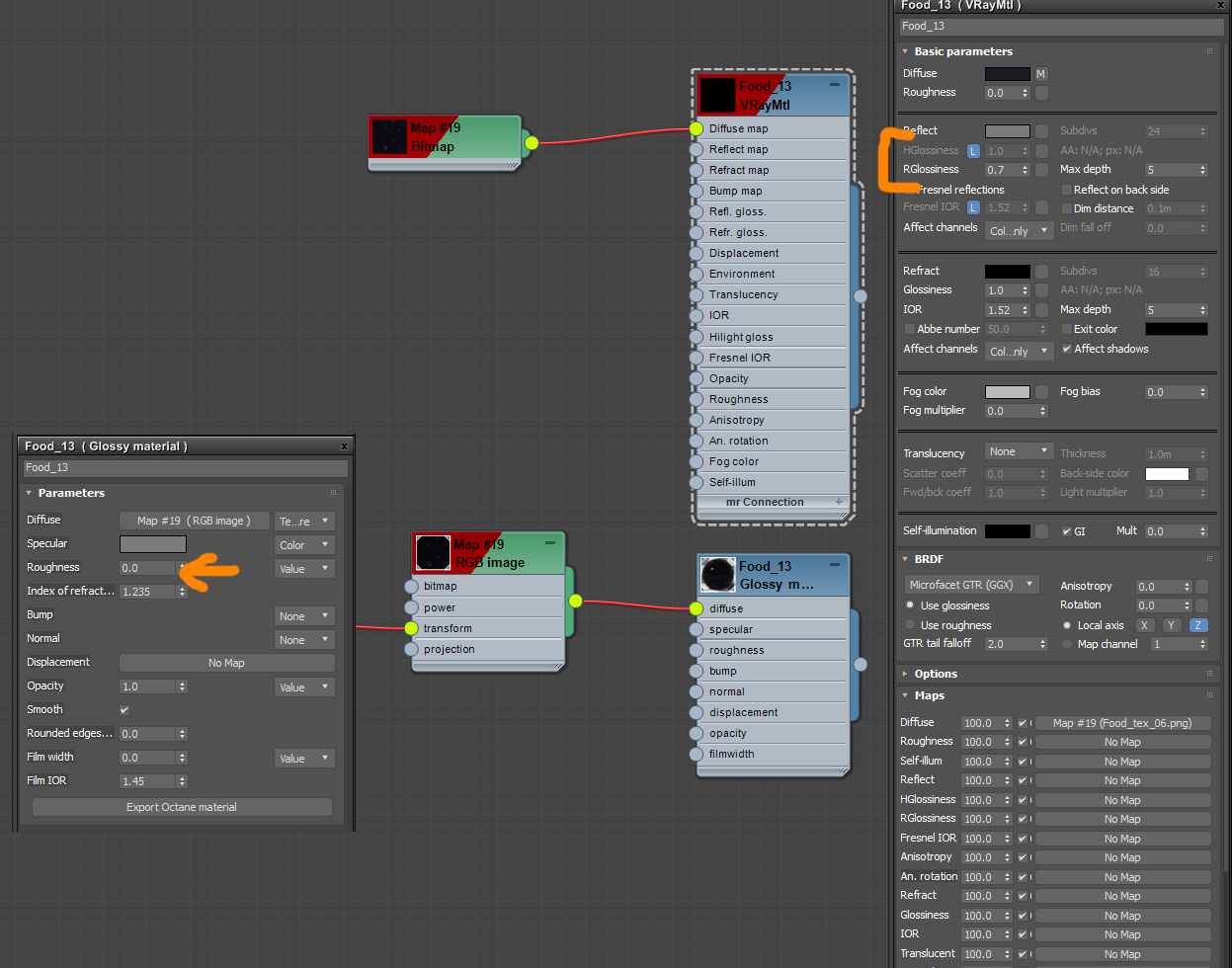
Task: Enable the Dim distance checkbox
Action: pyautogui.click(x=1066, y=208)
